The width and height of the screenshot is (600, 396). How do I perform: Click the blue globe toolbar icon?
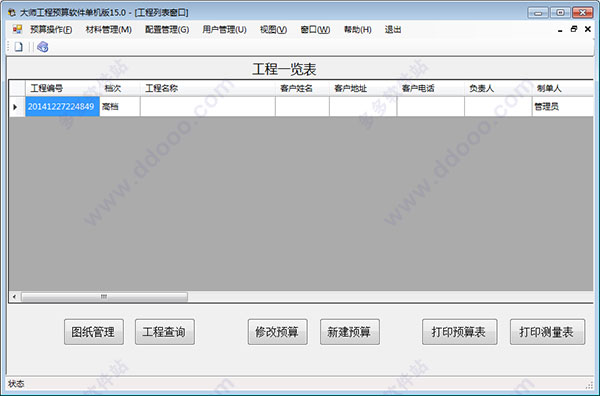pyautogui.click(x=42, y=47)
